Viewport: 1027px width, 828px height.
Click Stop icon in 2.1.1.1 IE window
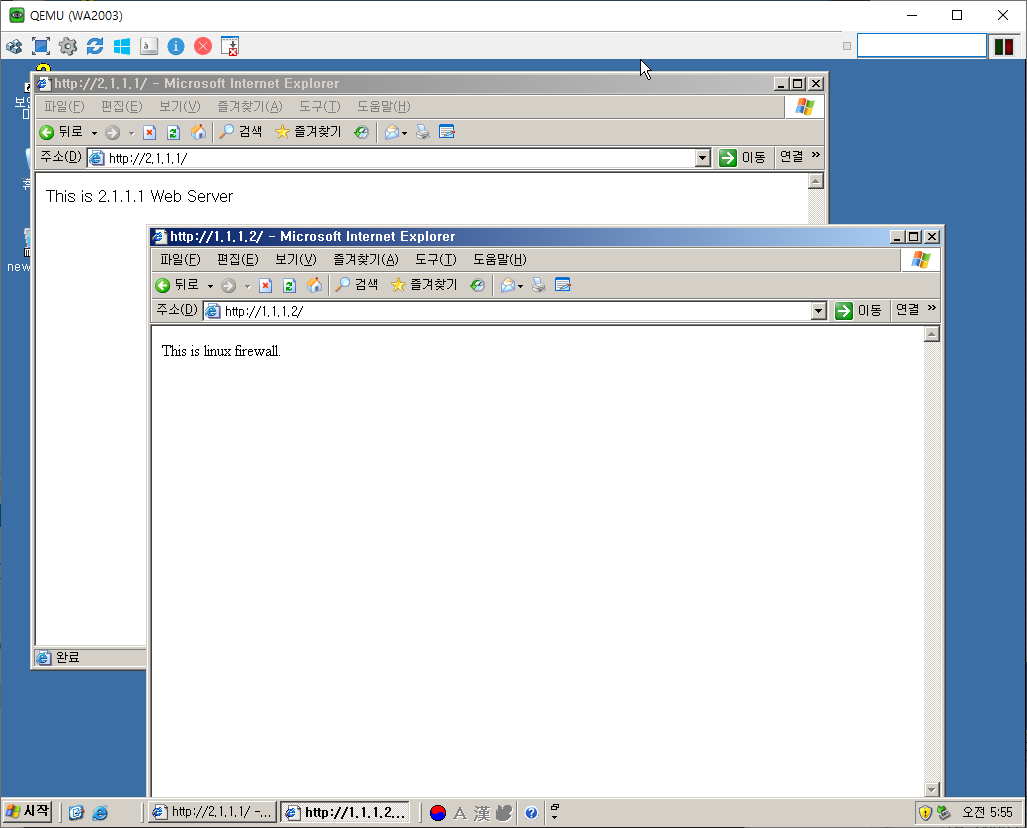coord(149,132)
